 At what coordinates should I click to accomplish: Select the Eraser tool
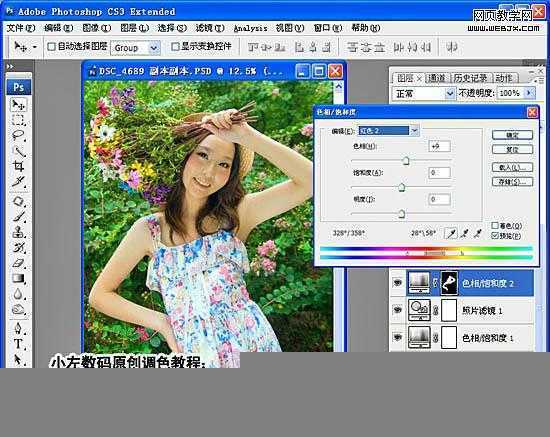click(x=19, y=263)
